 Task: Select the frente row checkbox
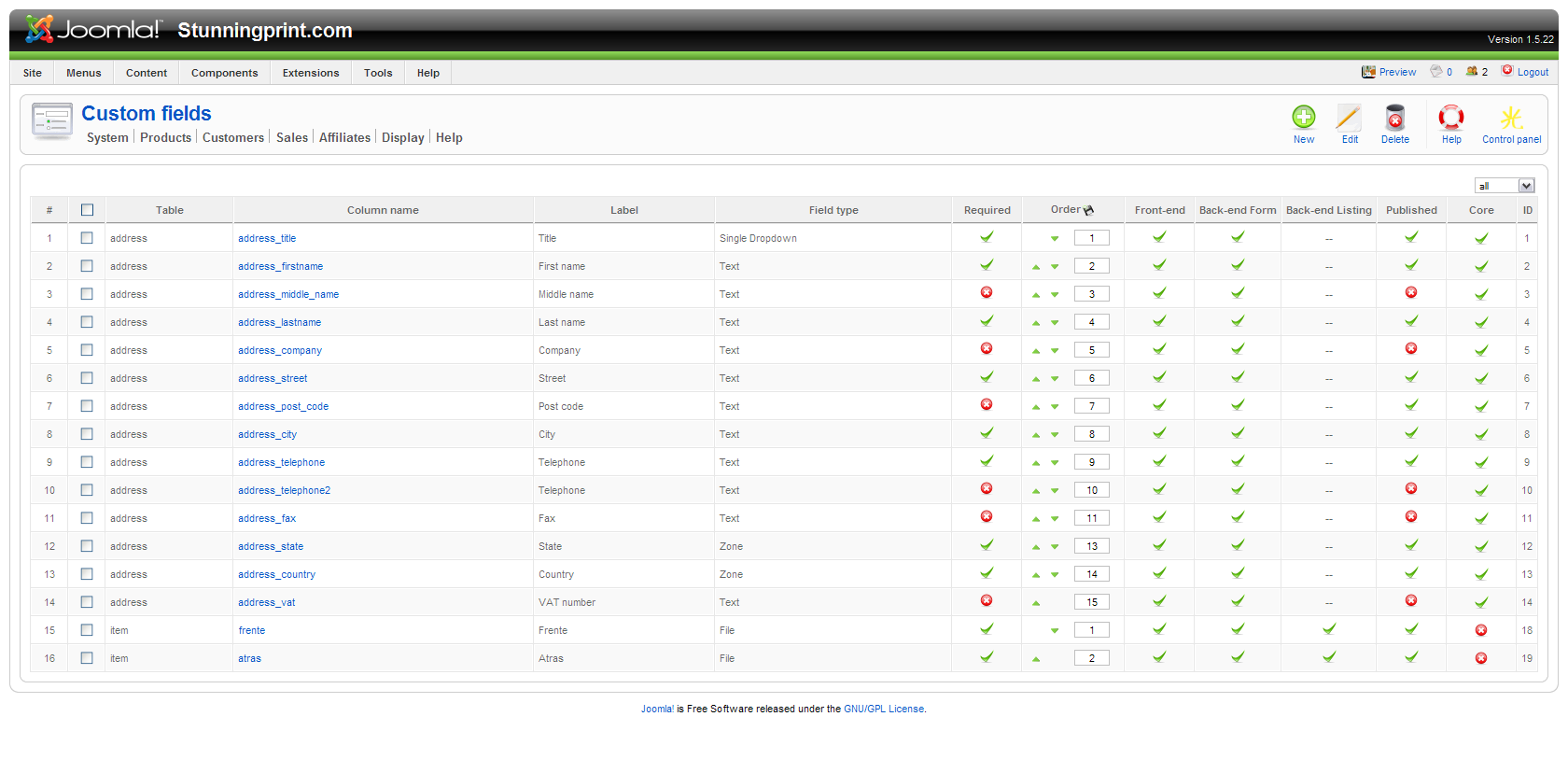click(x=87, y=630)
